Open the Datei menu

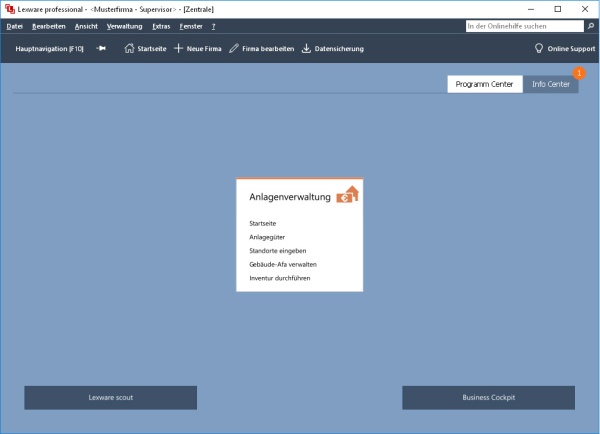coord(15,26)
